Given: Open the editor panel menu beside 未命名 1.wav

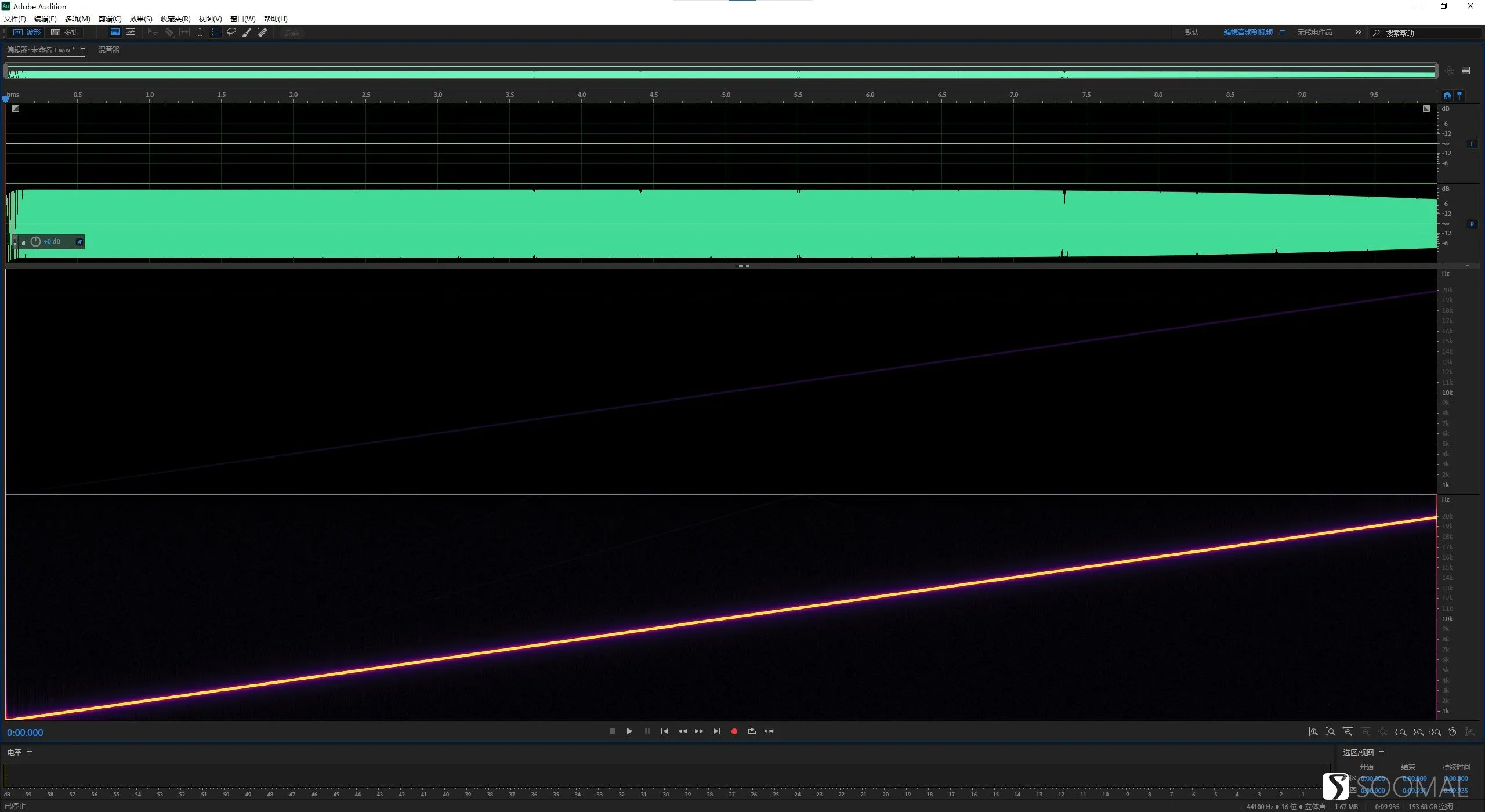Looking at the screenshot, I should coord(83,50).
